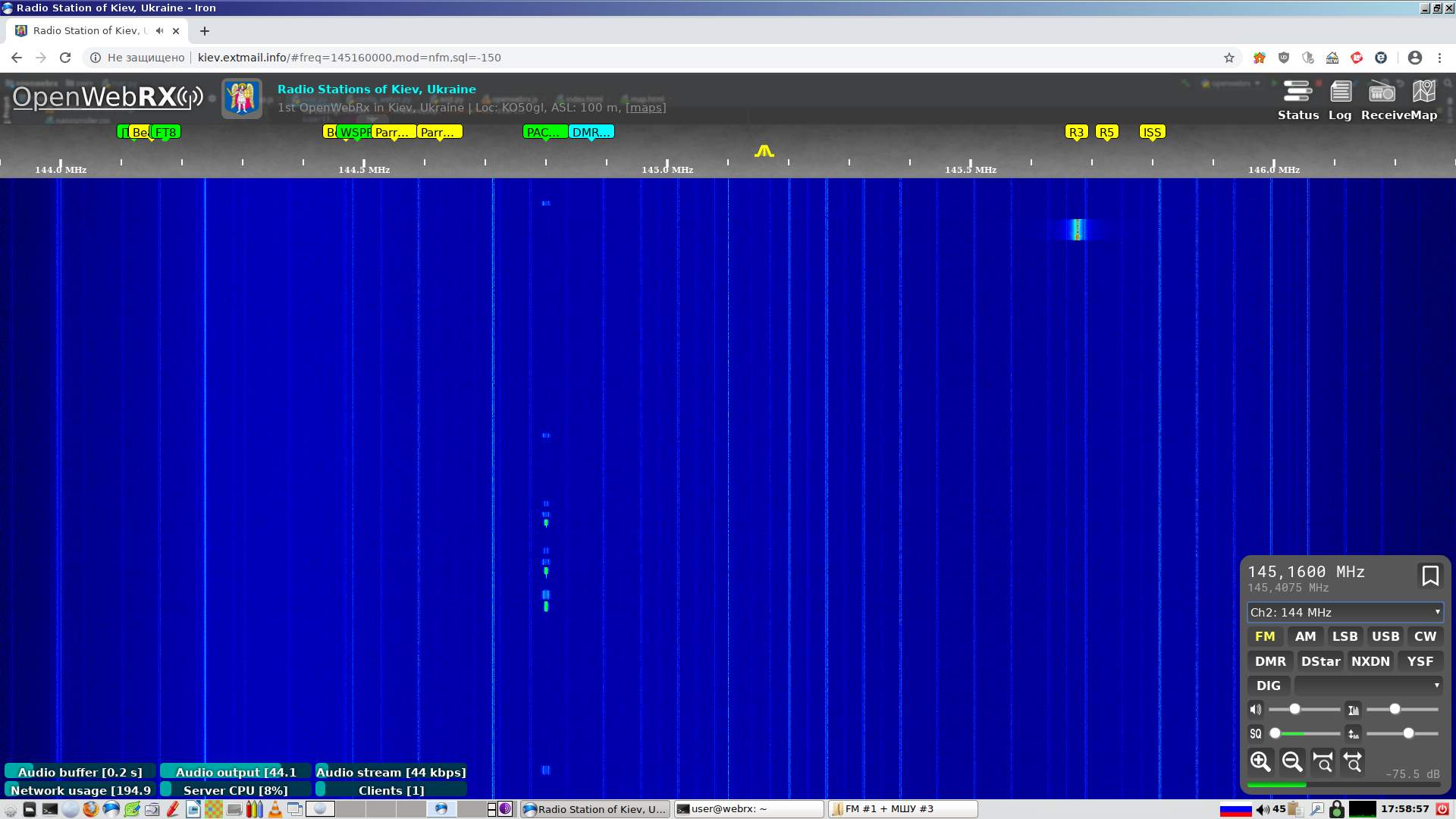This screenshot has width=1456, height=819.
Task: Mute audio with the speaker icon
Action: click(x=1256, y=710)
